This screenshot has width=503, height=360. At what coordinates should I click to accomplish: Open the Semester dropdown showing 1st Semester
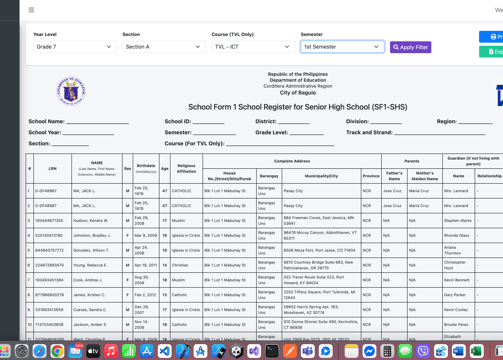(x=342, y=47)
